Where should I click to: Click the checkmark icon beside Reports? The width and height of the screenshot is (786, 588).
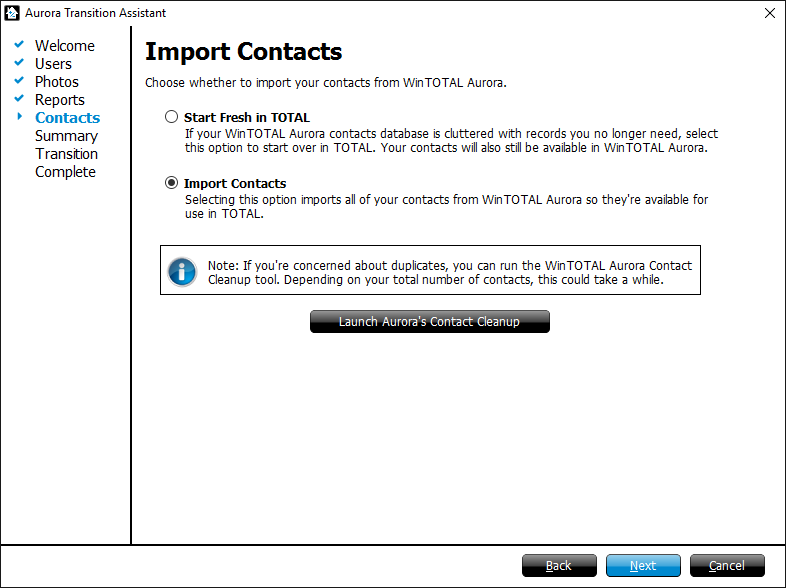19,99
